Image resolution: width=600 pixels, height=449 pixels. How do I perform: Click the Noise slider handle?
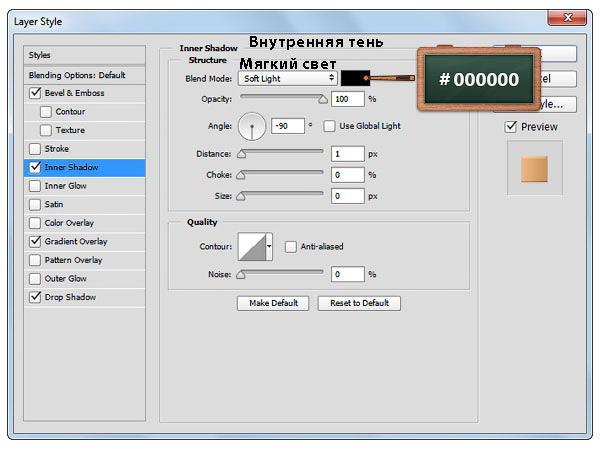coord(240,275)
